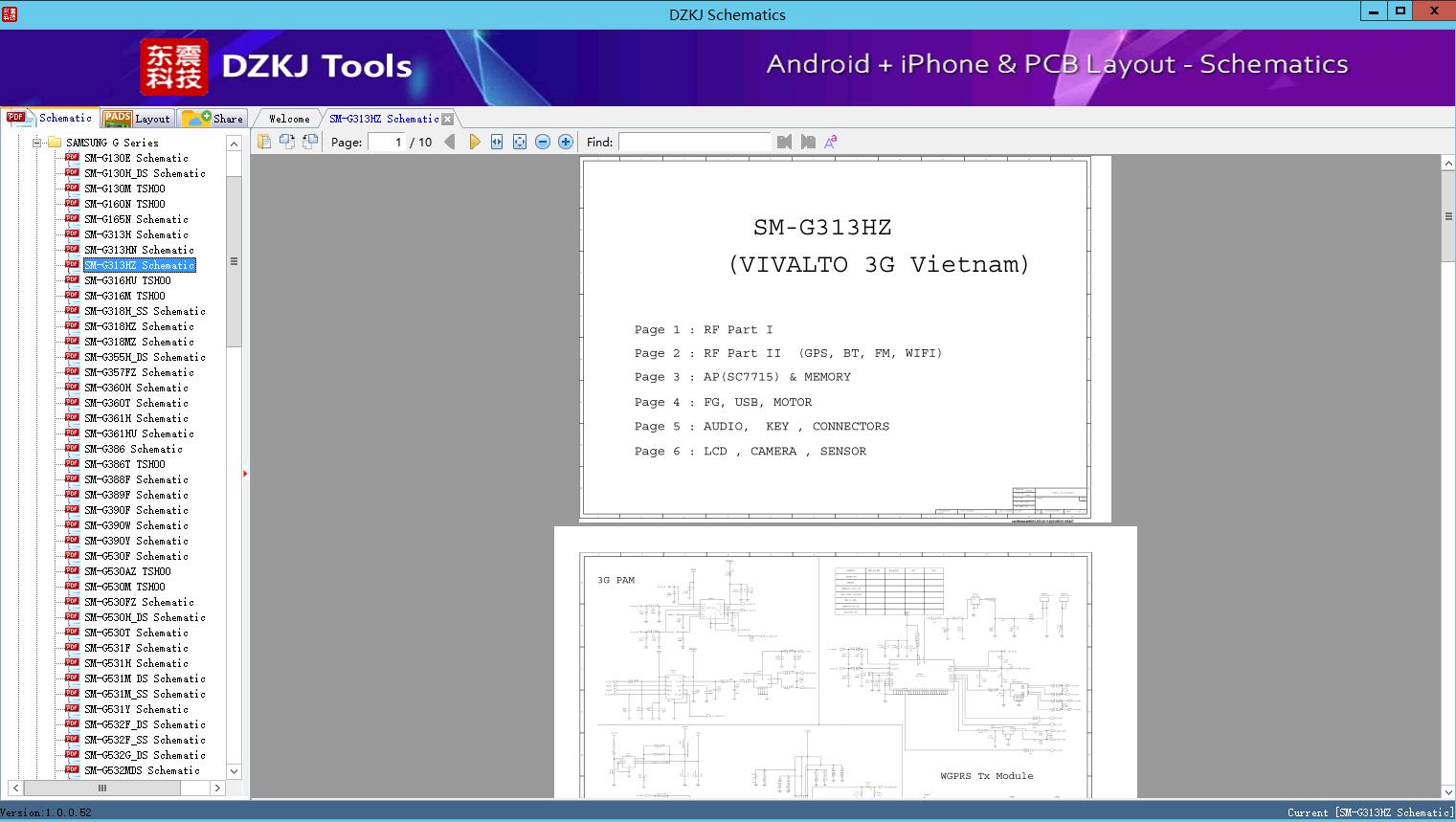Open SM-G313HN Schematic

139,250
